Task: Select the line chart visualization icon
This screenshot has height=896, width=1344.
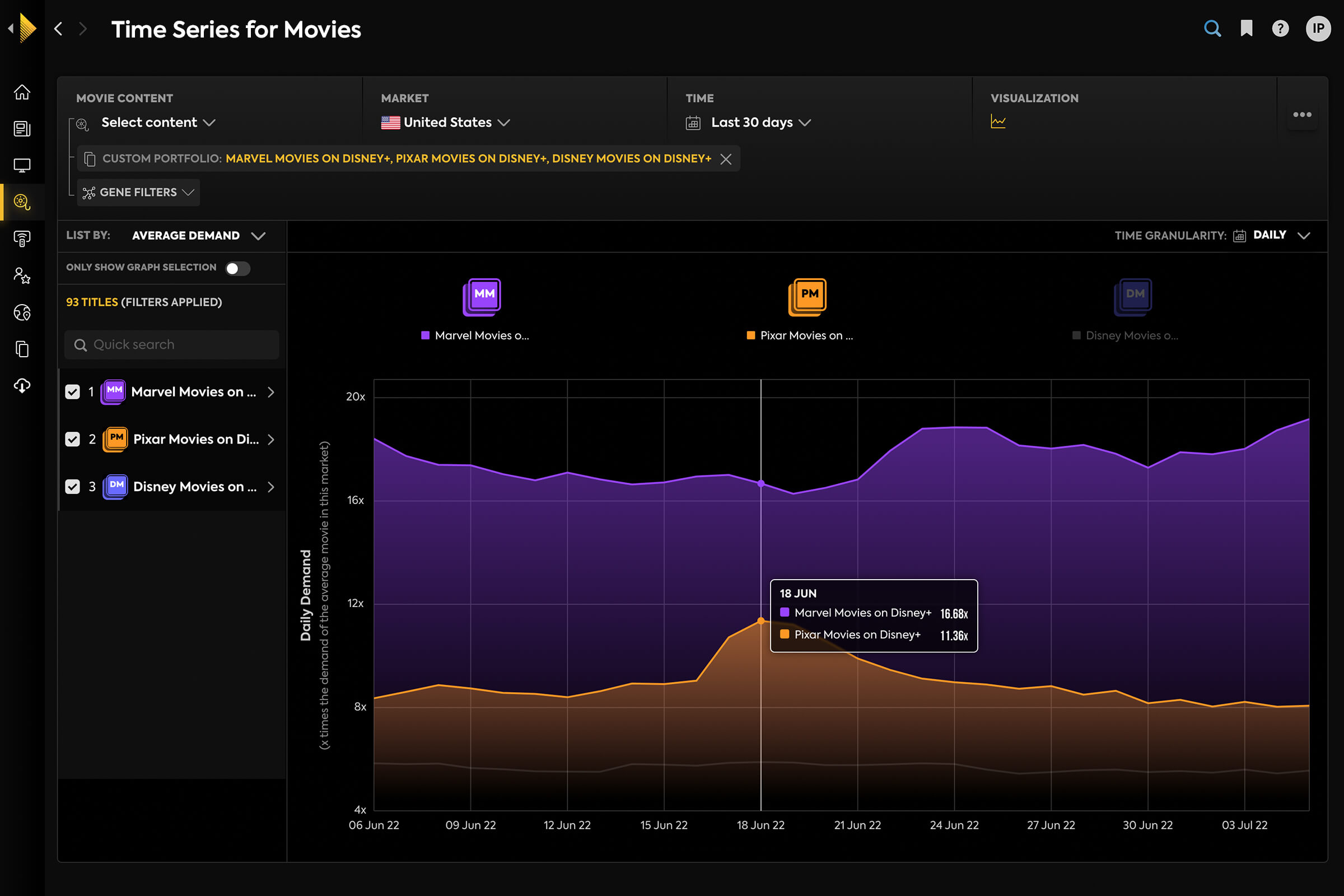Action: click(x=998, y=122)
